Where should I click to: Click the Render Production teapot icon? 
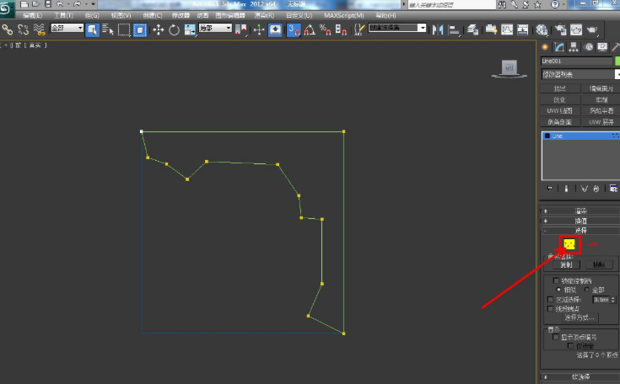click(592, 30)
